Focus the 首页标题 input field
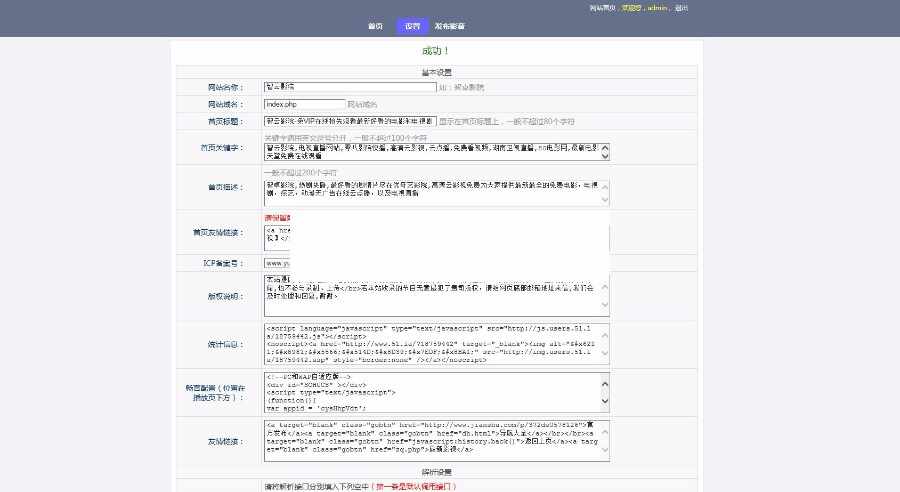This screenshot has height=492, width=900. coord(350,121)
